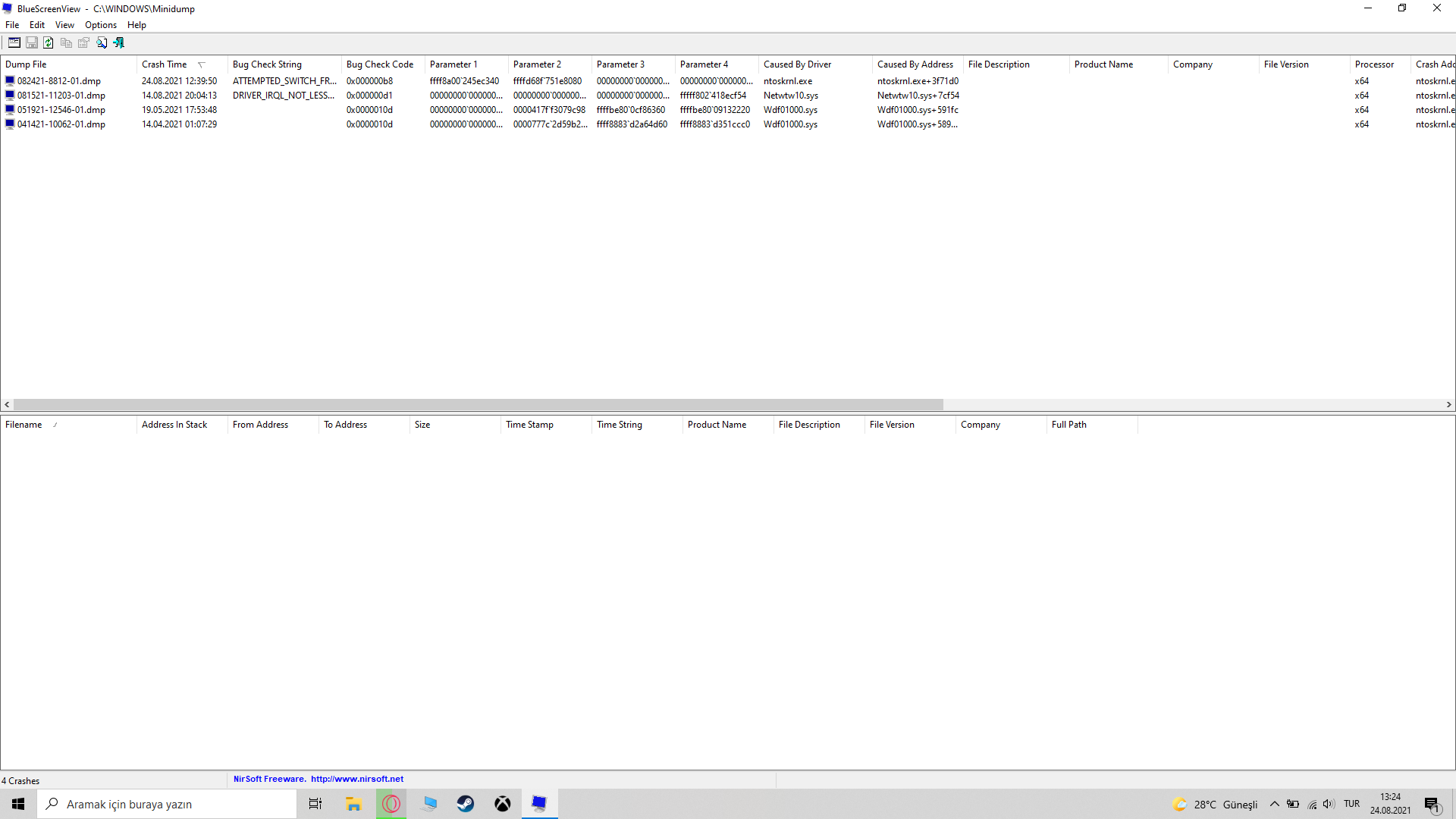Sort by Crash Time column header
This screenshot has height=819, width=1456.
(x=165, y=64)
